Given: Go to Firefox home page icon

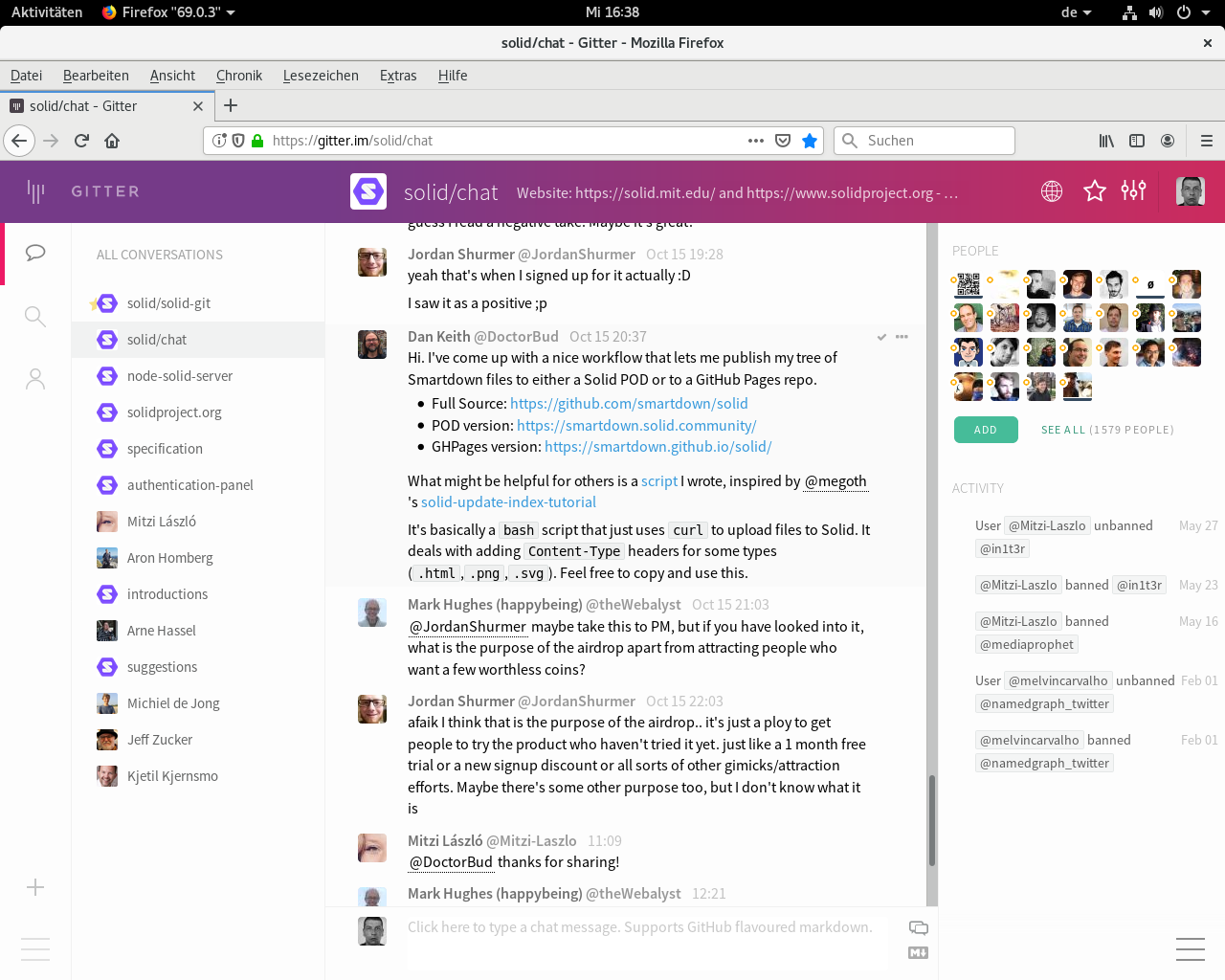Looking at the screenshot, I should (112, 141).
